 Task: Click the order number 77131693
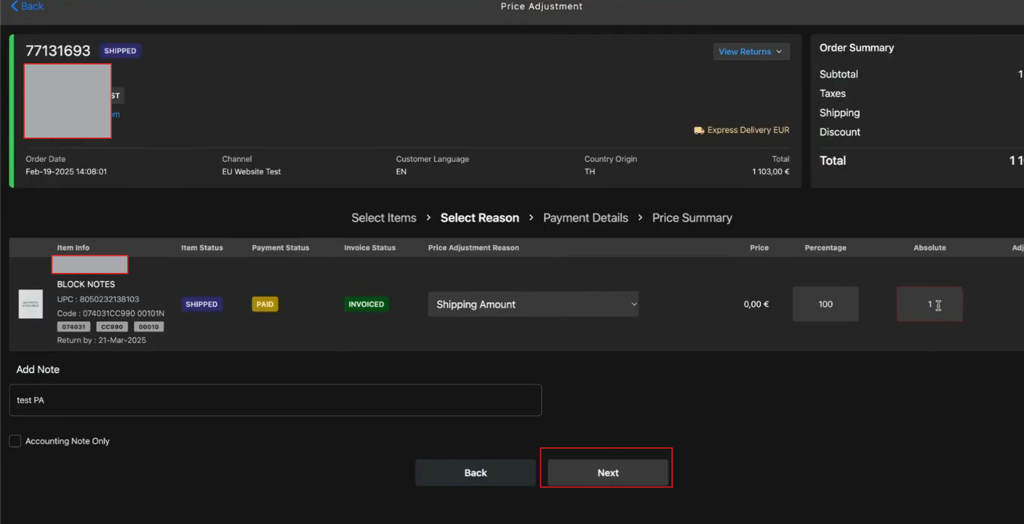(58, 51)
